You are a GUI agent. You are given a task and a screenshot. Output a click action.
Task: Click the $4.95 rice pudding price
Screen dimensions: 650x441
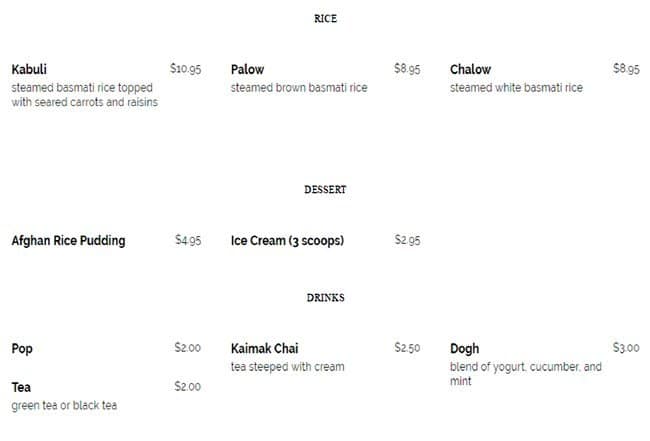point(188,241)
